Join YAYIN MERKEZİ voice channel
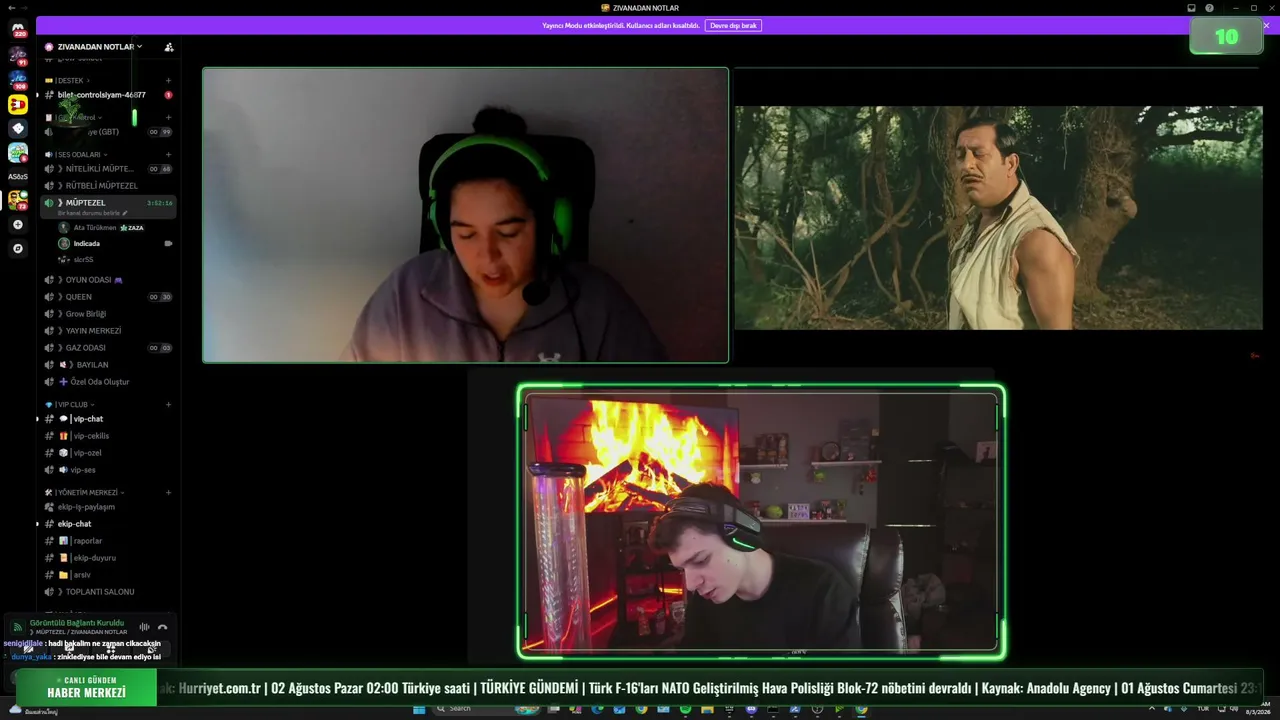Image resolution: width=1280 pixels, height=720 pixels. coord(108,331)
